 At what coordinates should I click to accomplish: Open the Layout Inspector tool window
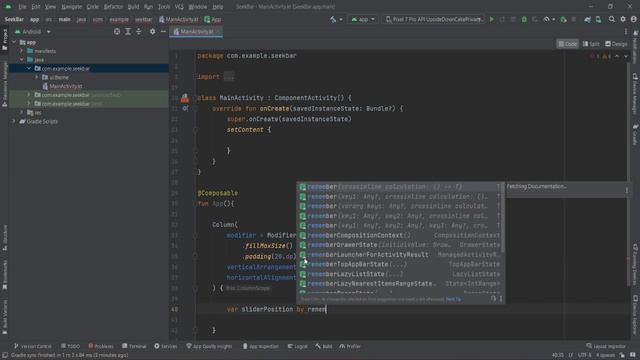pos(606,346)
